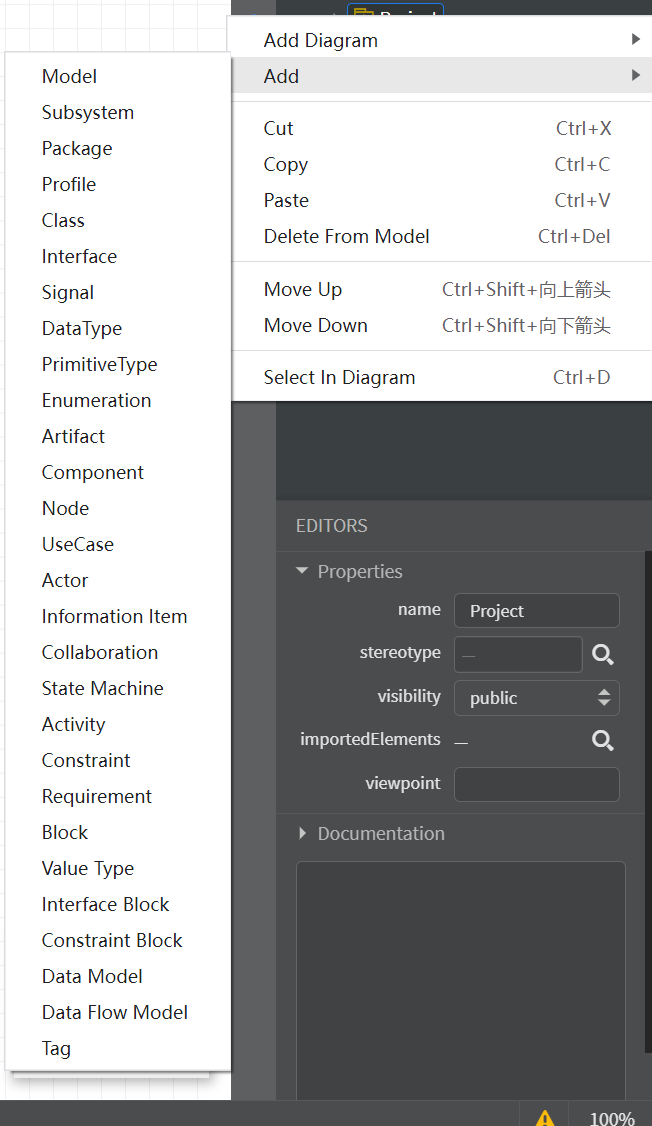Open the visibility dropdown
652x1126 pixels.
click(x=537, y=698)
